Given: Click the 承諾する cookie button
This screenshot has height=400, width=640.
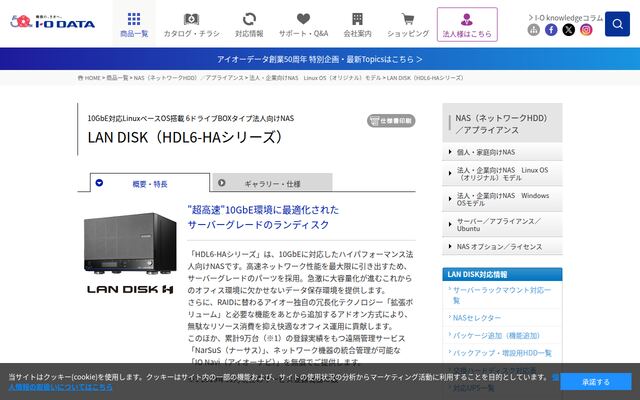Looking at the screenshot, I should click(x=596, y=382).
